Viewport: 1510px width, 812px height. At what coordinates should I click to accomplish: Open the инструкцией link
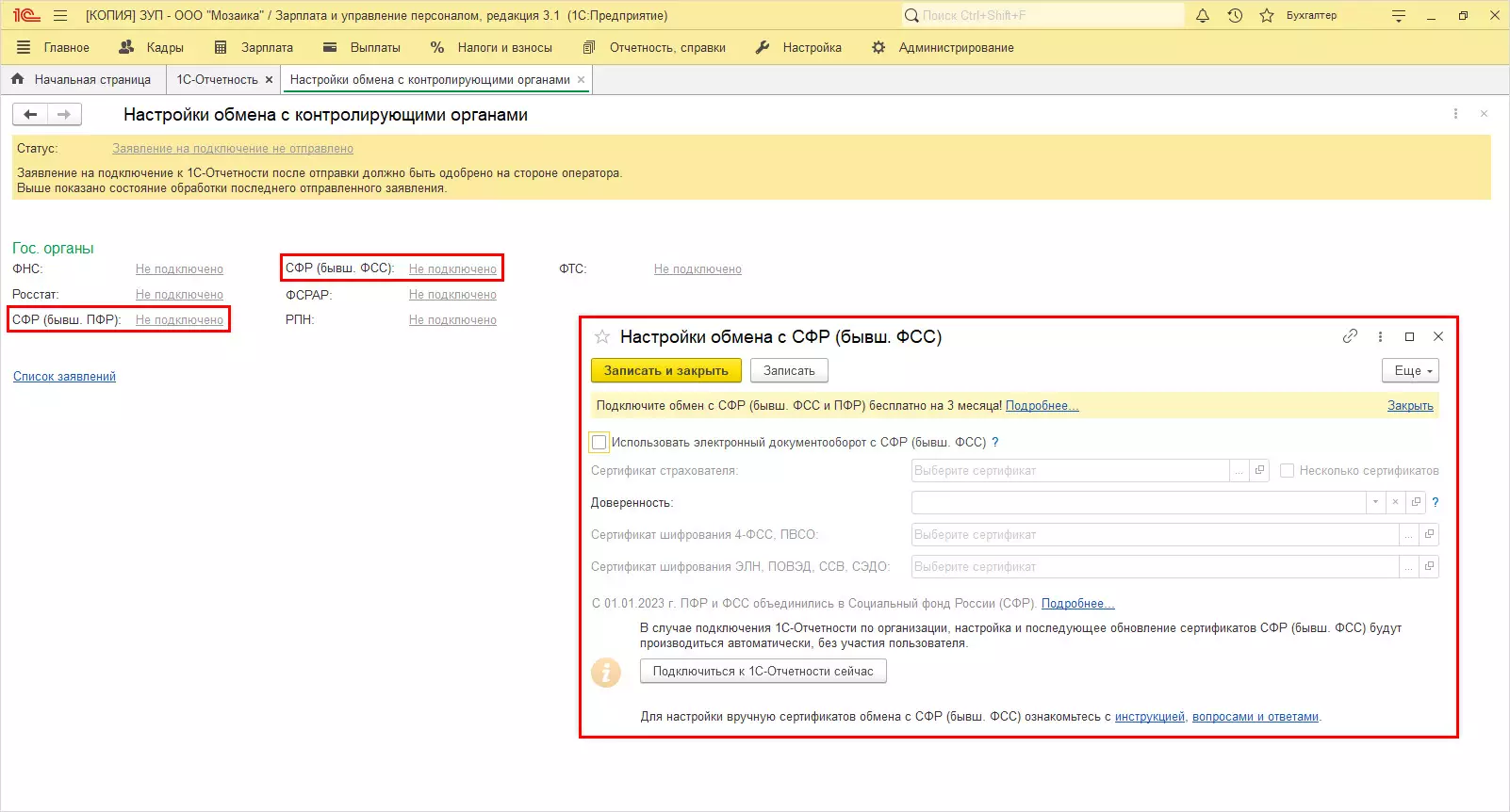tap(1150, 717)
